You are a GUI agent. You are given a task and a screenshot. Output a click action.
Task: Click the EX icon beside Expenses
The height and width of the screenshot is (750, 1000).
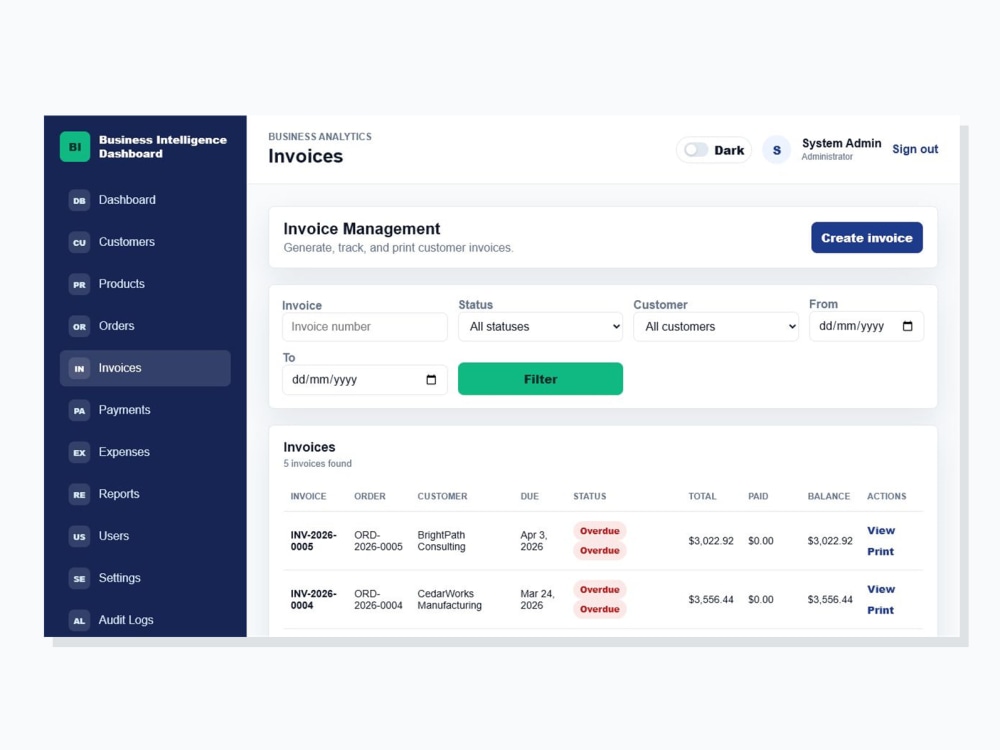pyautogui.click(x=79, y=453)
